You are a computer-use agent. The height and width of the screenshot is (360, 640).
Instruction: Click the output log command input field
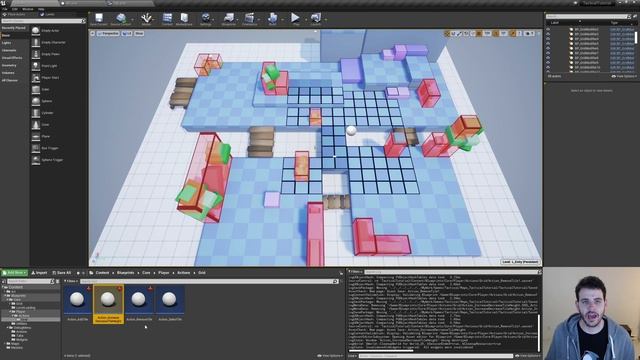click(436, 356)
